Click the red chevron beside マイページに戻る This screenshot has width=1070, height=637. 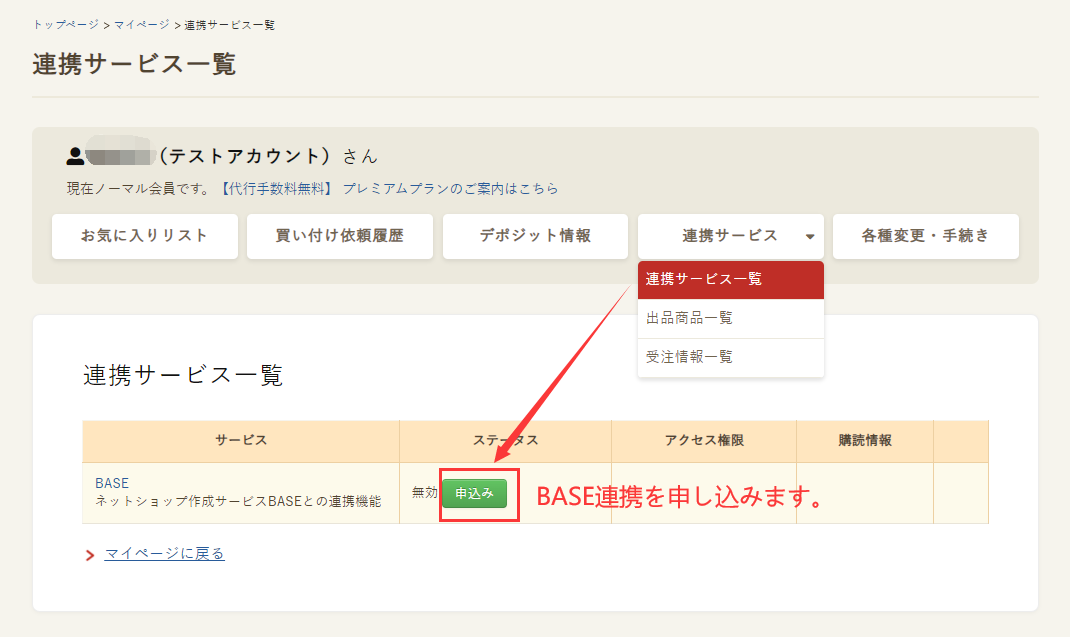pyautogui.click(x=88, y=554)
